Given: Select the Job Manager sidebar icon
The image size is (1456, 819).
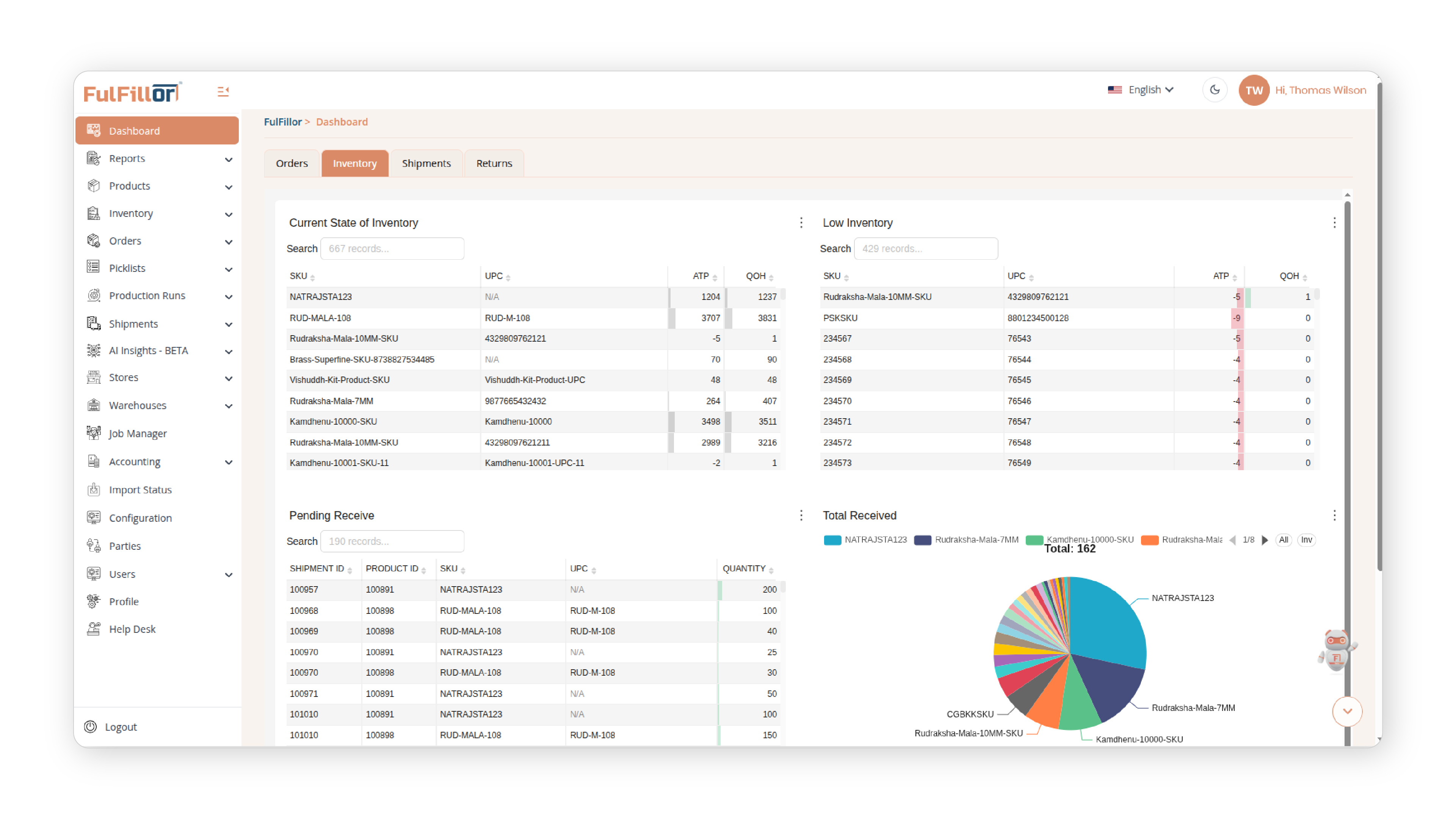Looking at the screenshot, I should tap(94, 433).
